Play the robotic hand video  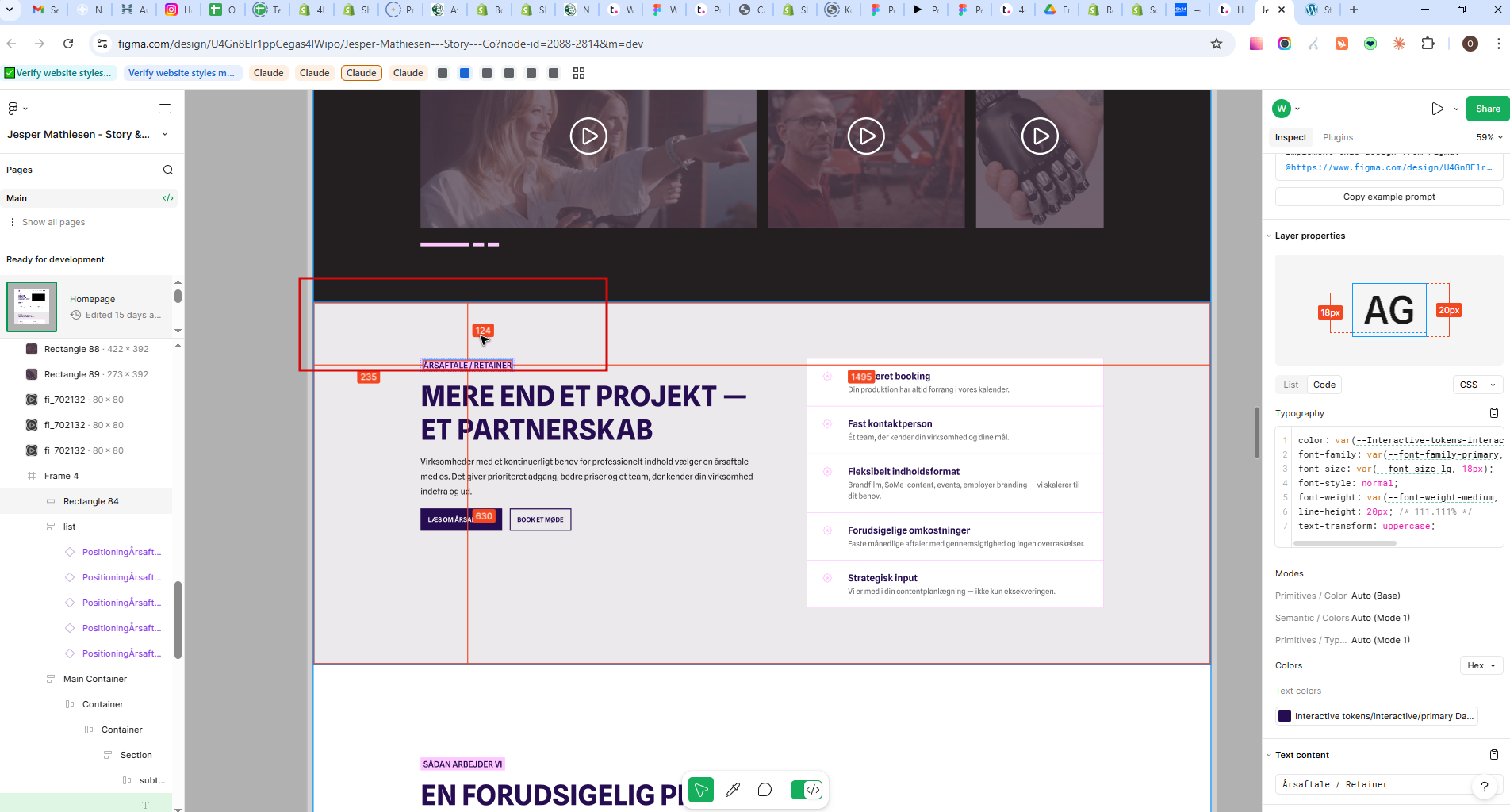tap(1040, 136)
